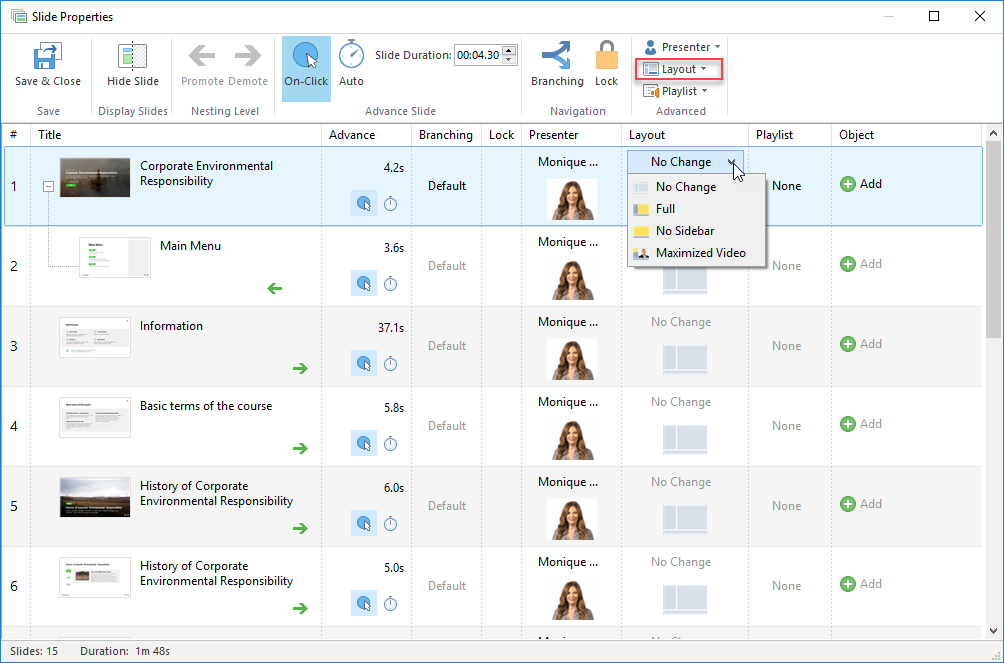Increase slide duration with up spinner
This screenshot has height=663, width=1004.
click(510, 51)
